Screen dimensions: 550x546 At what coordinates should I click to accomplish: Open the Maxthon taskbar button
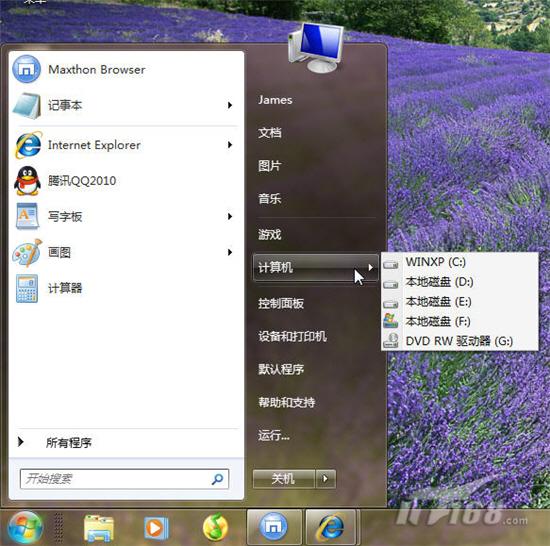coord(274,527)
